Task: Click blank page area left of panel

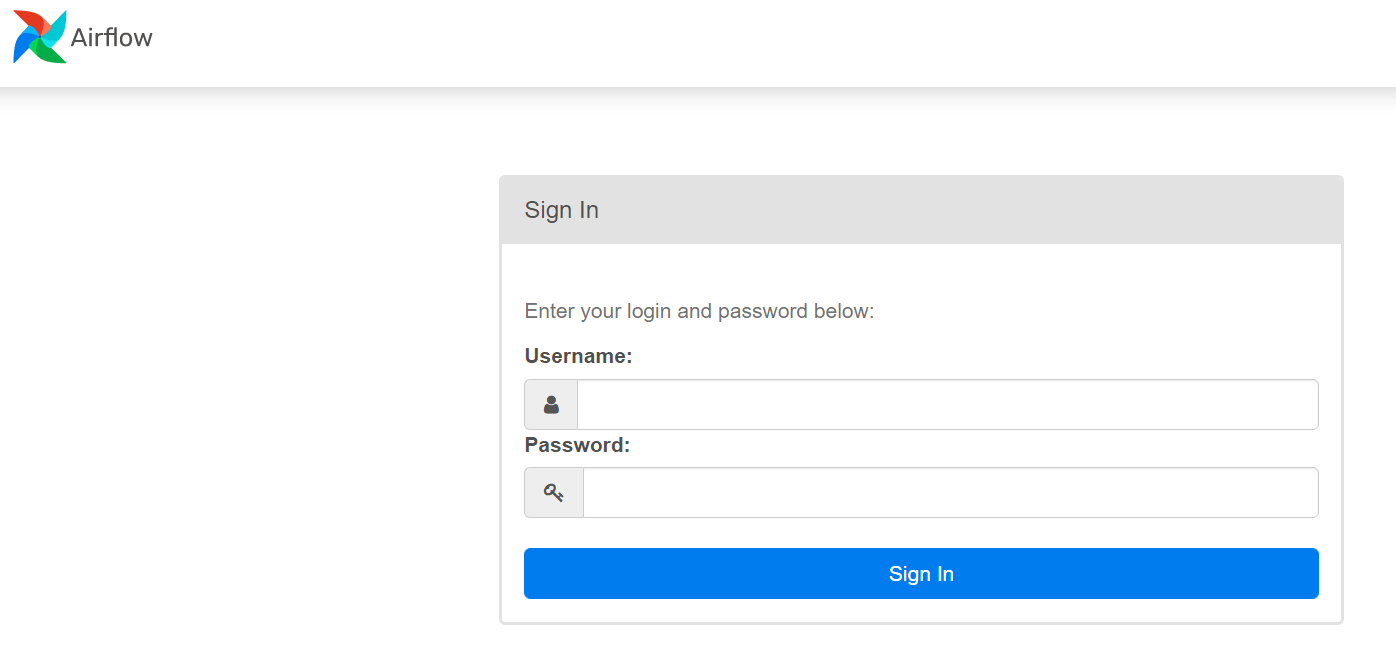Action: click(x=250, y=400)
